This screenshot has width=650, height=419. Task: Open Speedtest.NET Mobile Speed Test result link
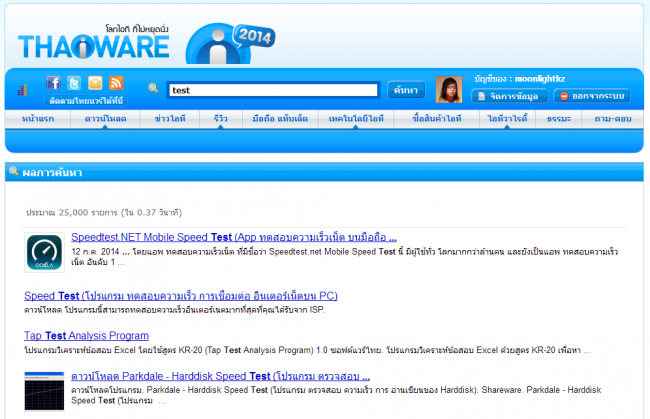(x=234, y=237)
